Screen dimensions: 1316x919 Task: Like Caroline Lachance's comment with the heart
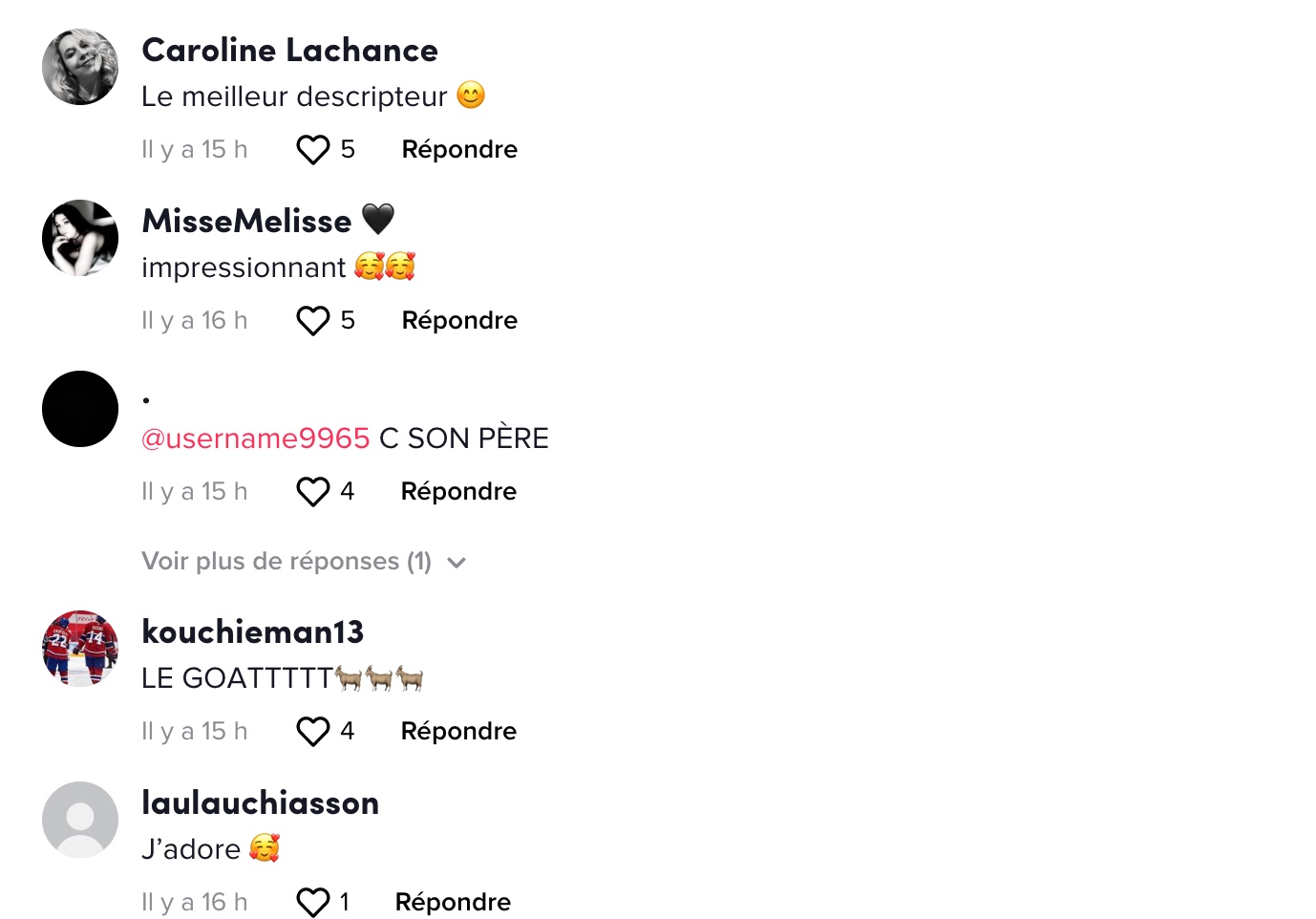pyautogui.click(x=312, y=150)
